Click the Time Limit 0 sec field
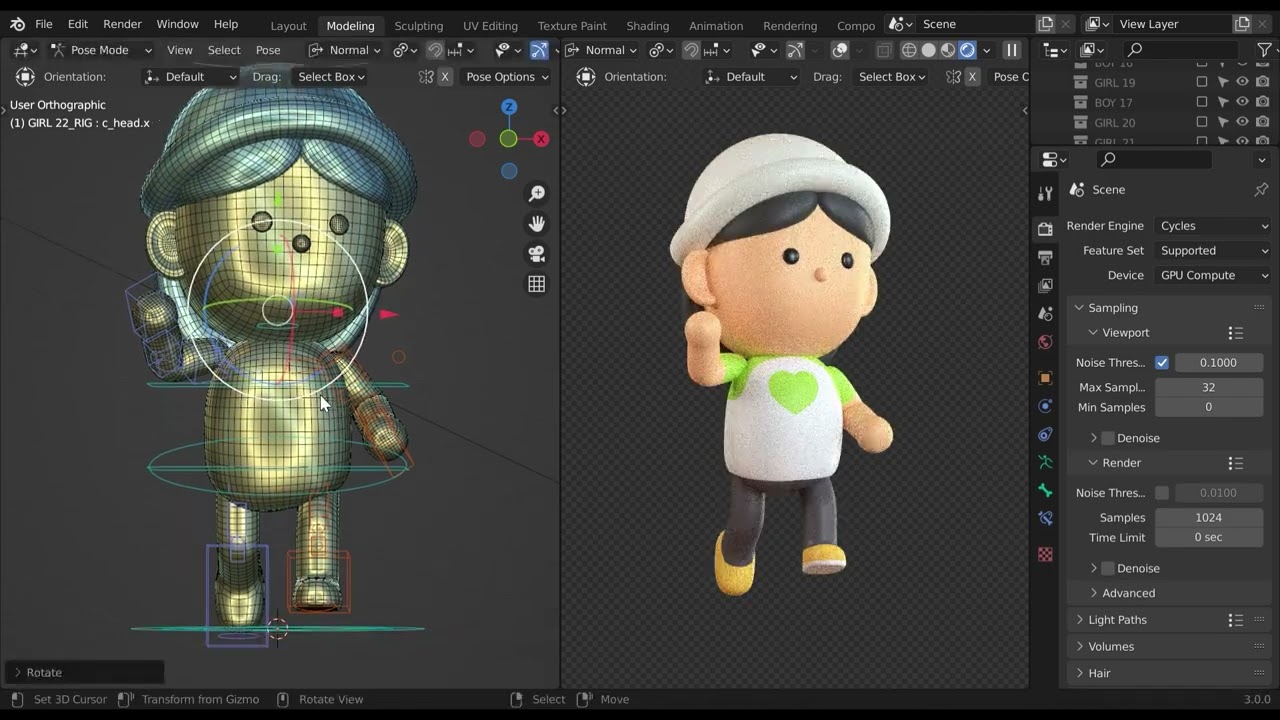Viewport: 1280px width, 720px height. [x=1209, y=537]
